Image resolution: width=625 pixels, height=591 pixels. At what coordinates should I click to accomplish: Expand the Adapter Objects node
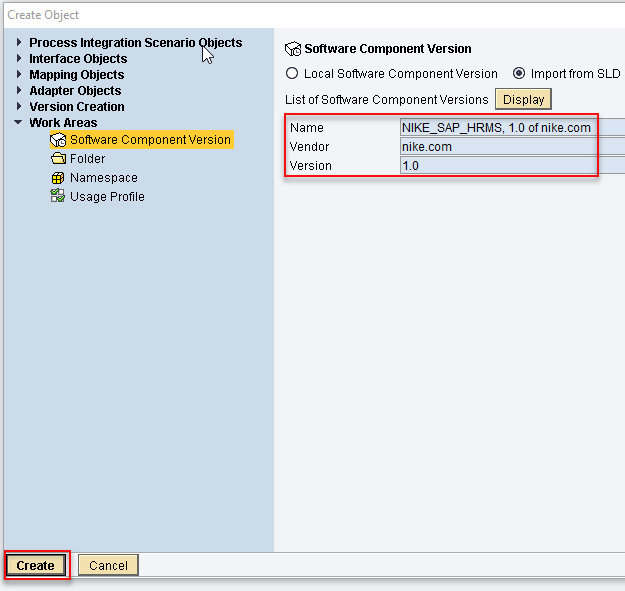click(19, 90)
